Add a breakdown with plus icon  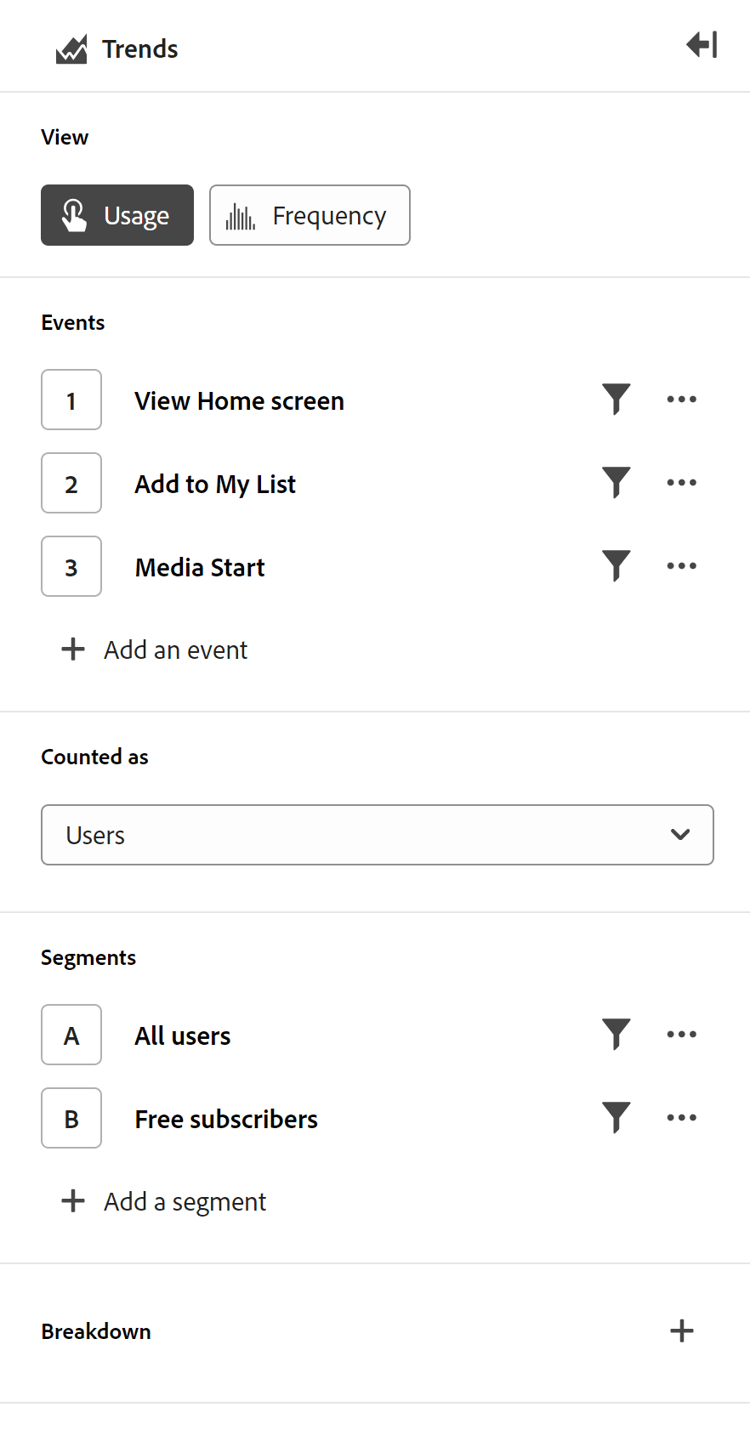(x=681, y=1331)
